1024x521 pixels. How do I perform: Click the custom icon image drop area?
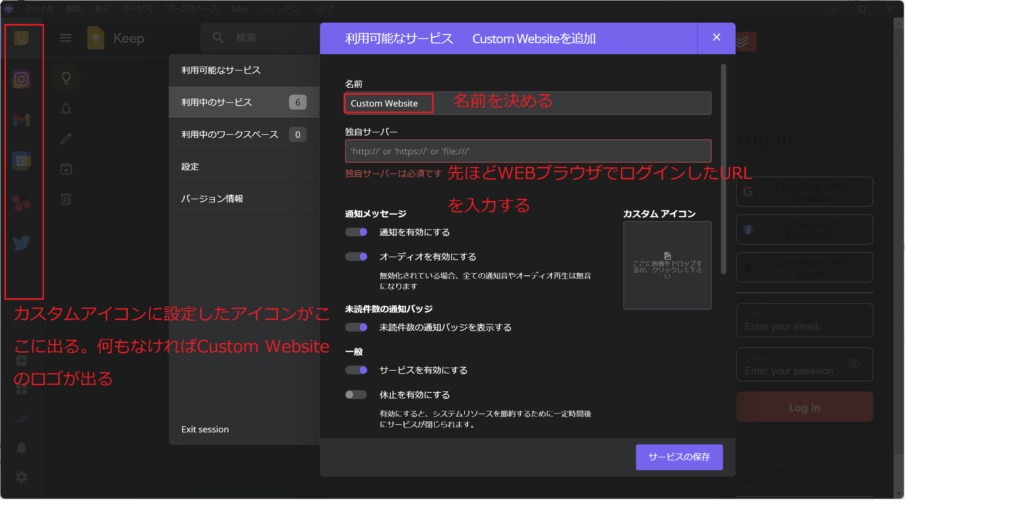(667, 265)
